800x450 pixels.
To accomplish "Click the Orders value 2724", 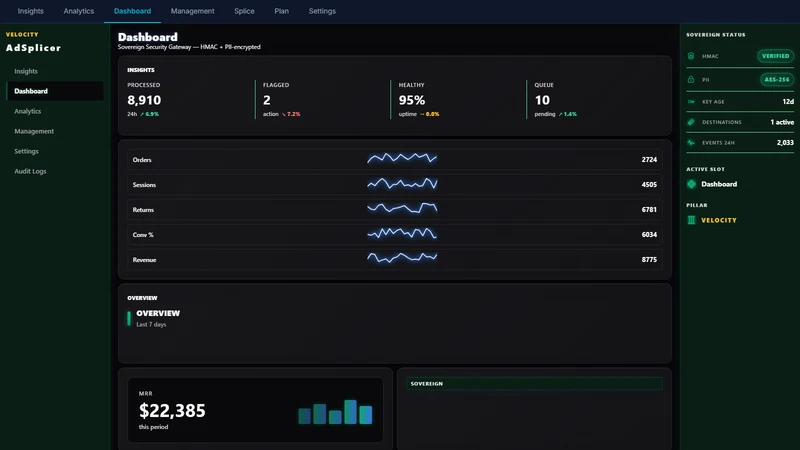I will click(x=649, y=160).
